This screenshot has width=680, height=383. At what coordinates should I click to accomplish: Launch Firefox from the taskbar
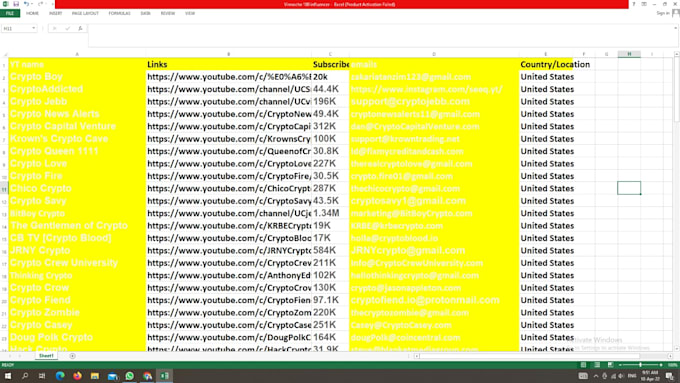coord(77,376)
